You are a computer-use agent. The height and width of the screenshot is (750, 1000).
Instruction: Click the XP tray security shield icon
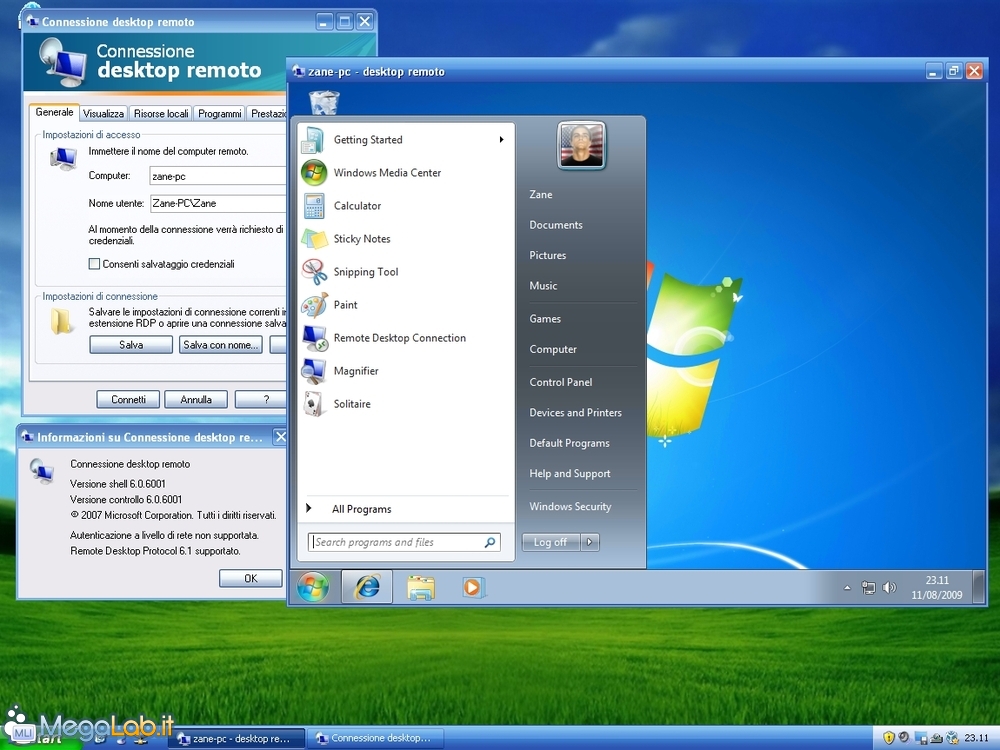pos(888,738)
